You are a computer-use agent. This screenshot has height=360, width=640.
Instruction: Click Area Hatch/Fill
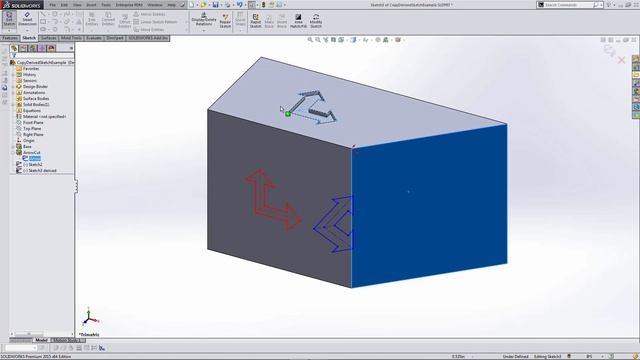[298, 21]
